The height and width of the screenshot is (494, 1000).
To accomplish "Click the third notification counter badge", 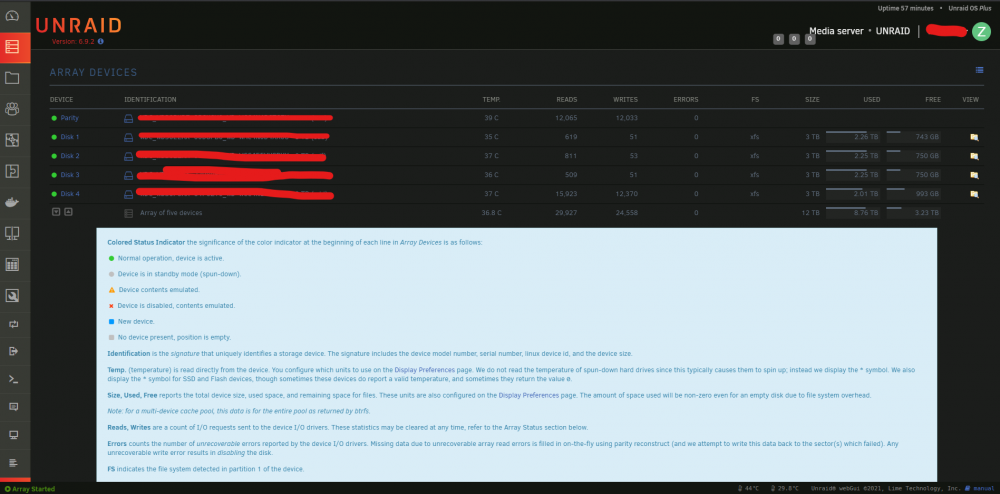I will tap(810, 40).
